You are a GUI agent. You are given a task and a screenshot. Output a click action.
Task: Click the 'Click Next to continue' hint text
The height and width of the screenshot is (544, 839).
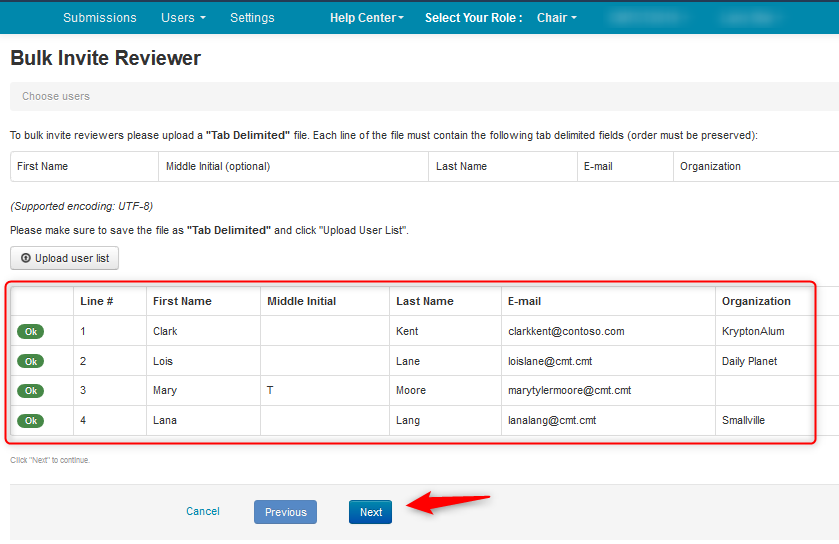50,460
